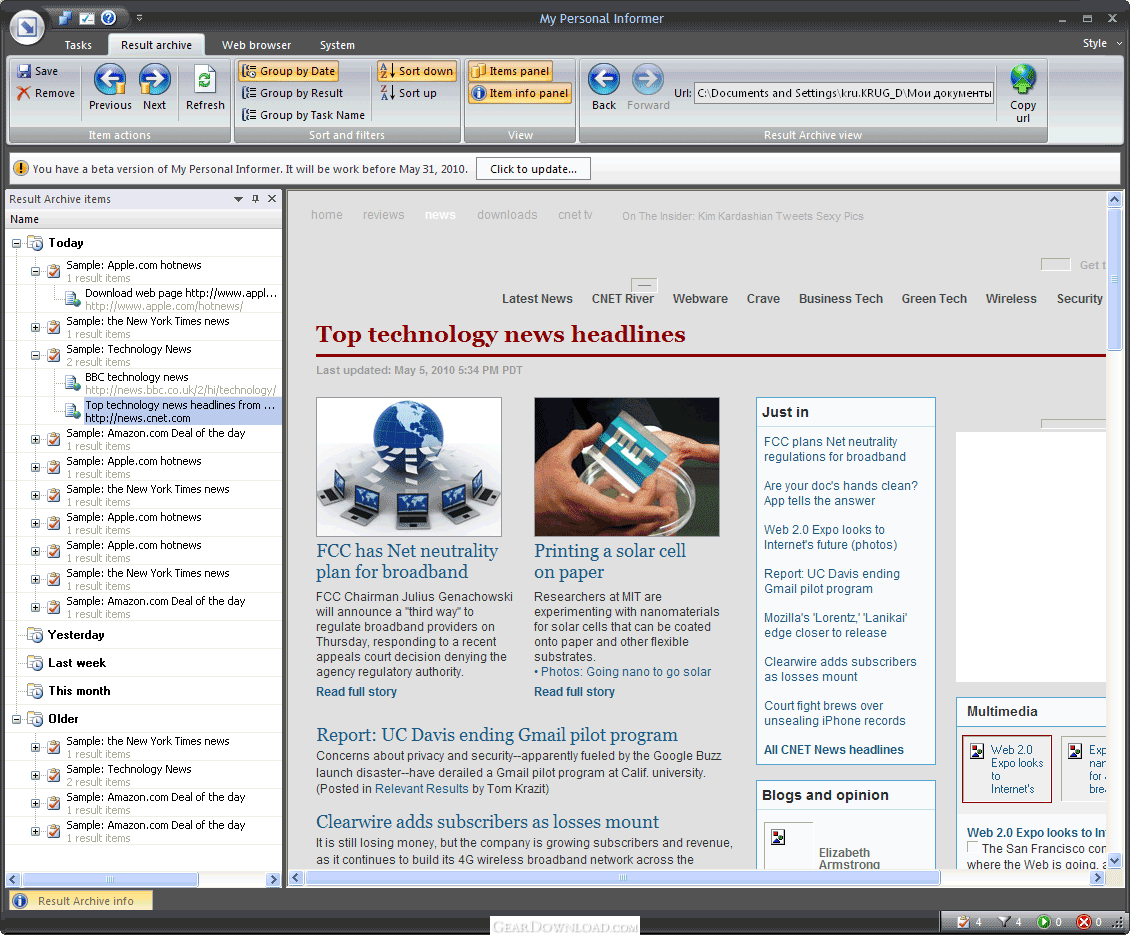1130x935 pixels.
Task: Click the browser vertical scrollbar thumb
Action: (x=1114, y=278)
